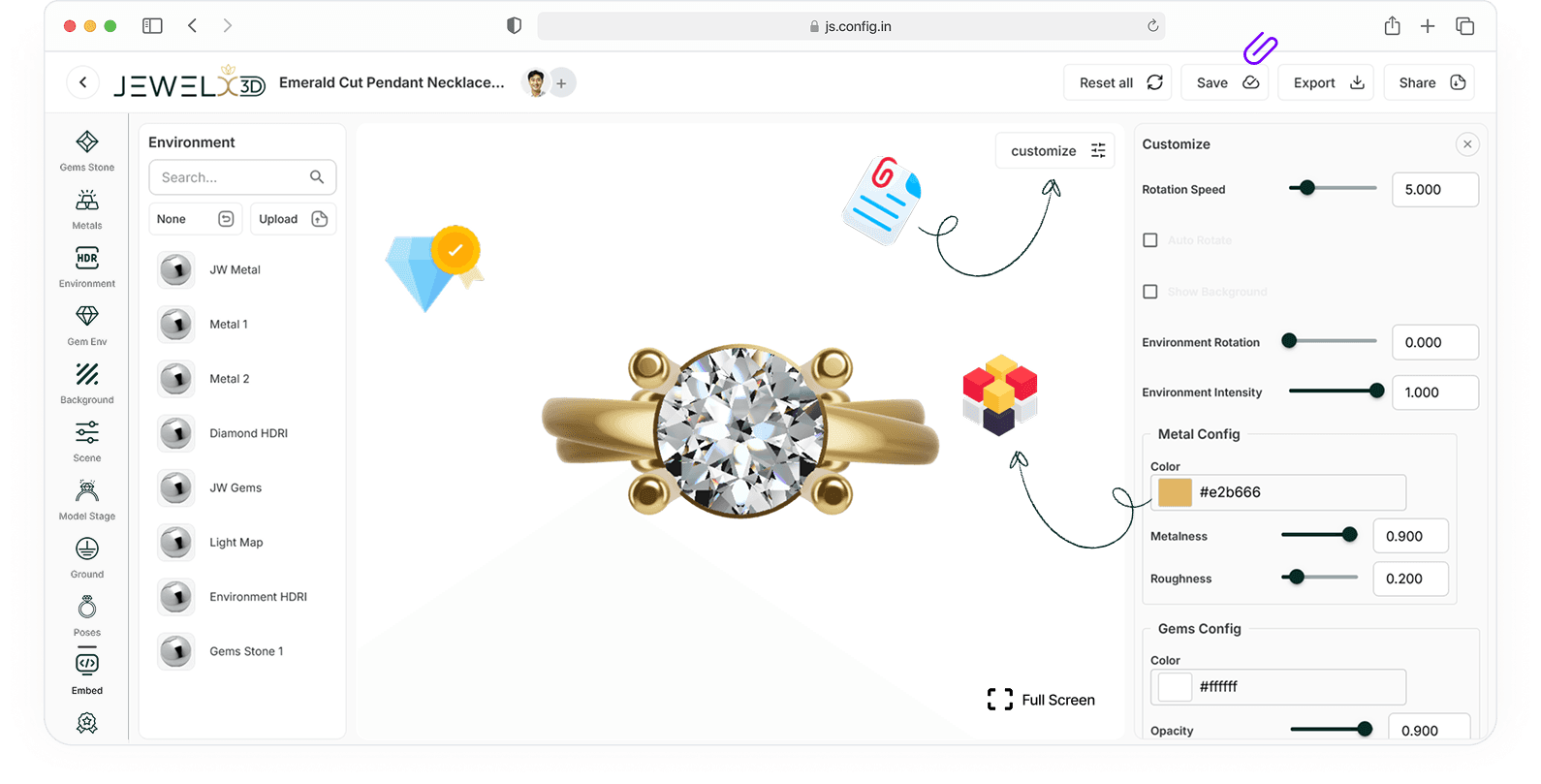
Task: Open the Background sidebar panel
Action: point(87,384)
